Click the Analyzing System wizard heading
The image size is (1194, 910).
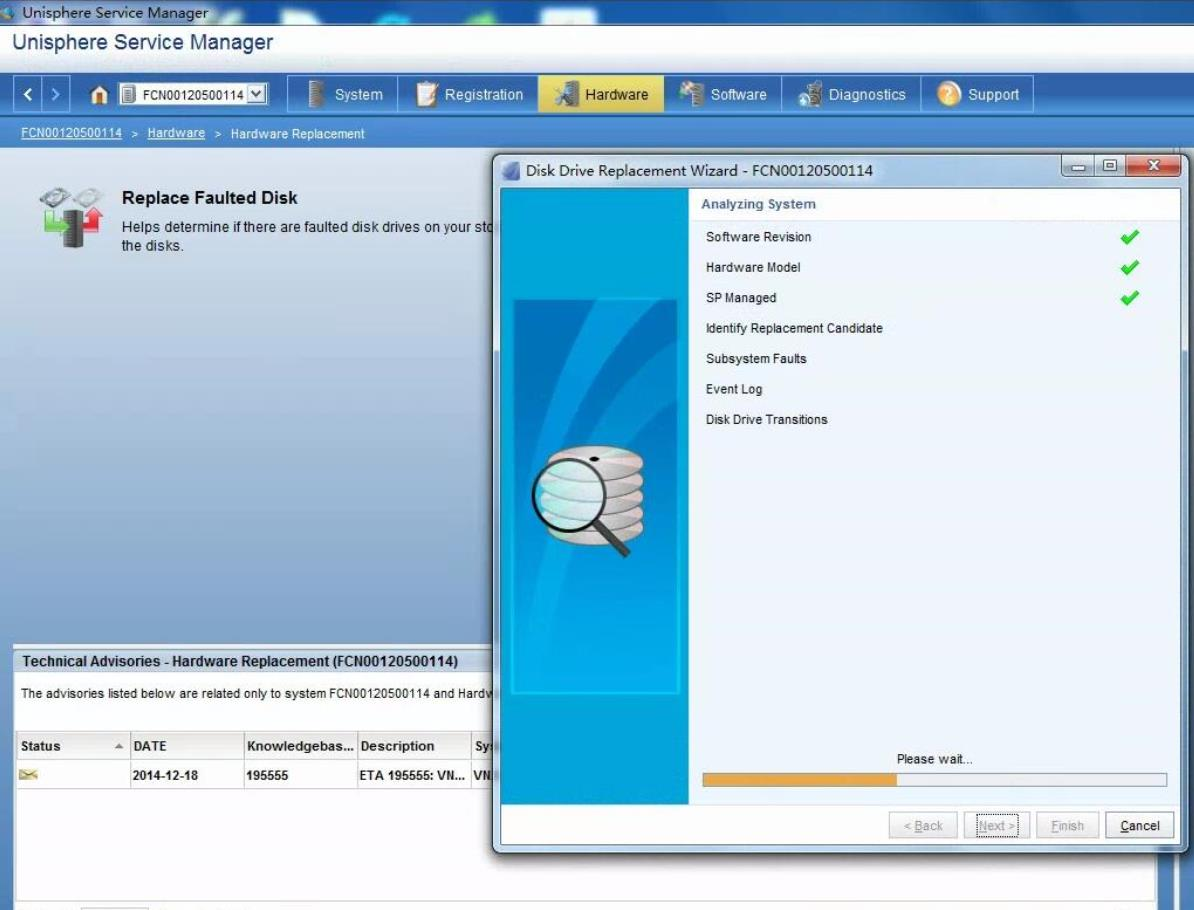(x=758, y=204)
